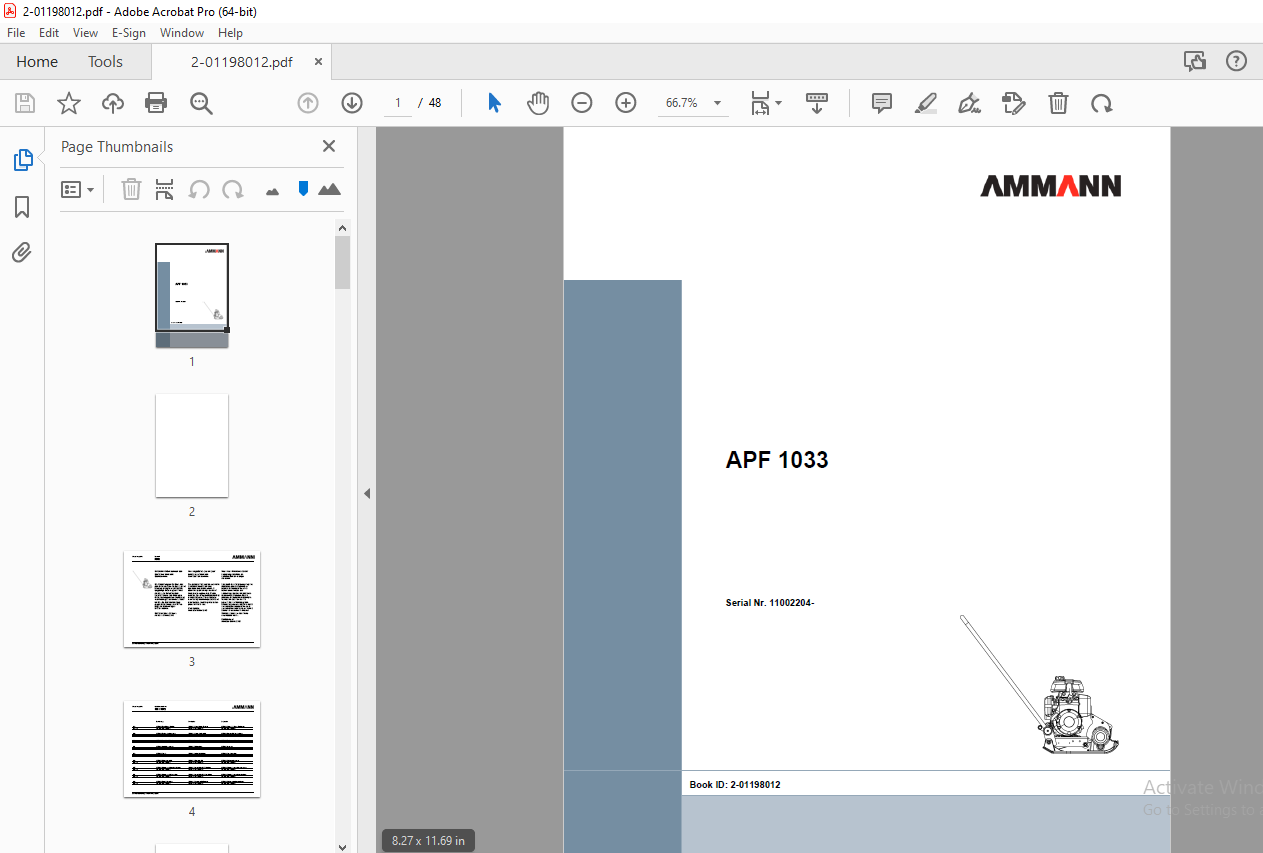Screen dimensions: 1263x853
Task: Open the thumbnail panel's page-management tool
Action: (165, 189)
